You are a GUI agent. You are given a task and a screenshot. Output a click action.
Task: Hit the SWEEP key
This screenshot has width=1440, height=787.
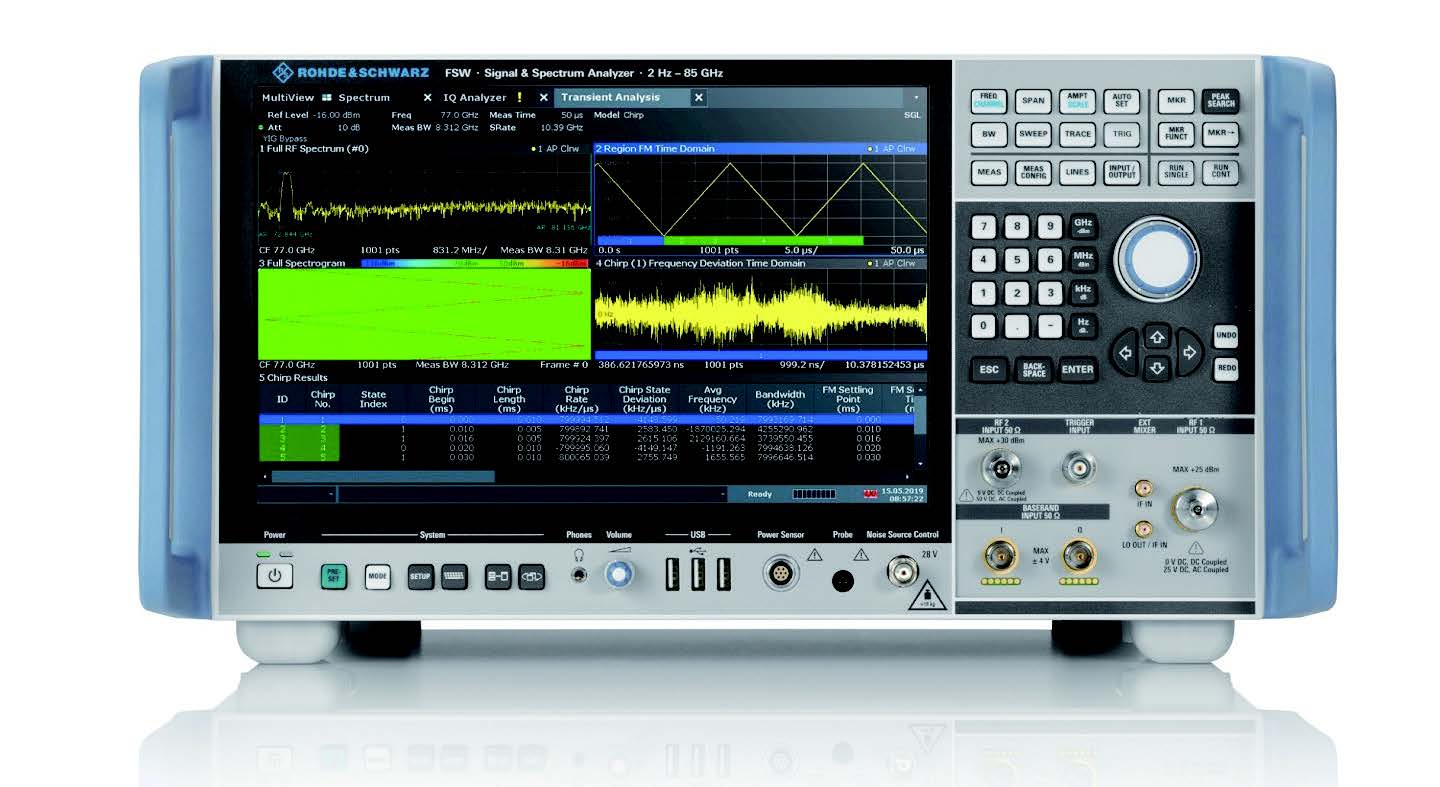(1032, 134)
